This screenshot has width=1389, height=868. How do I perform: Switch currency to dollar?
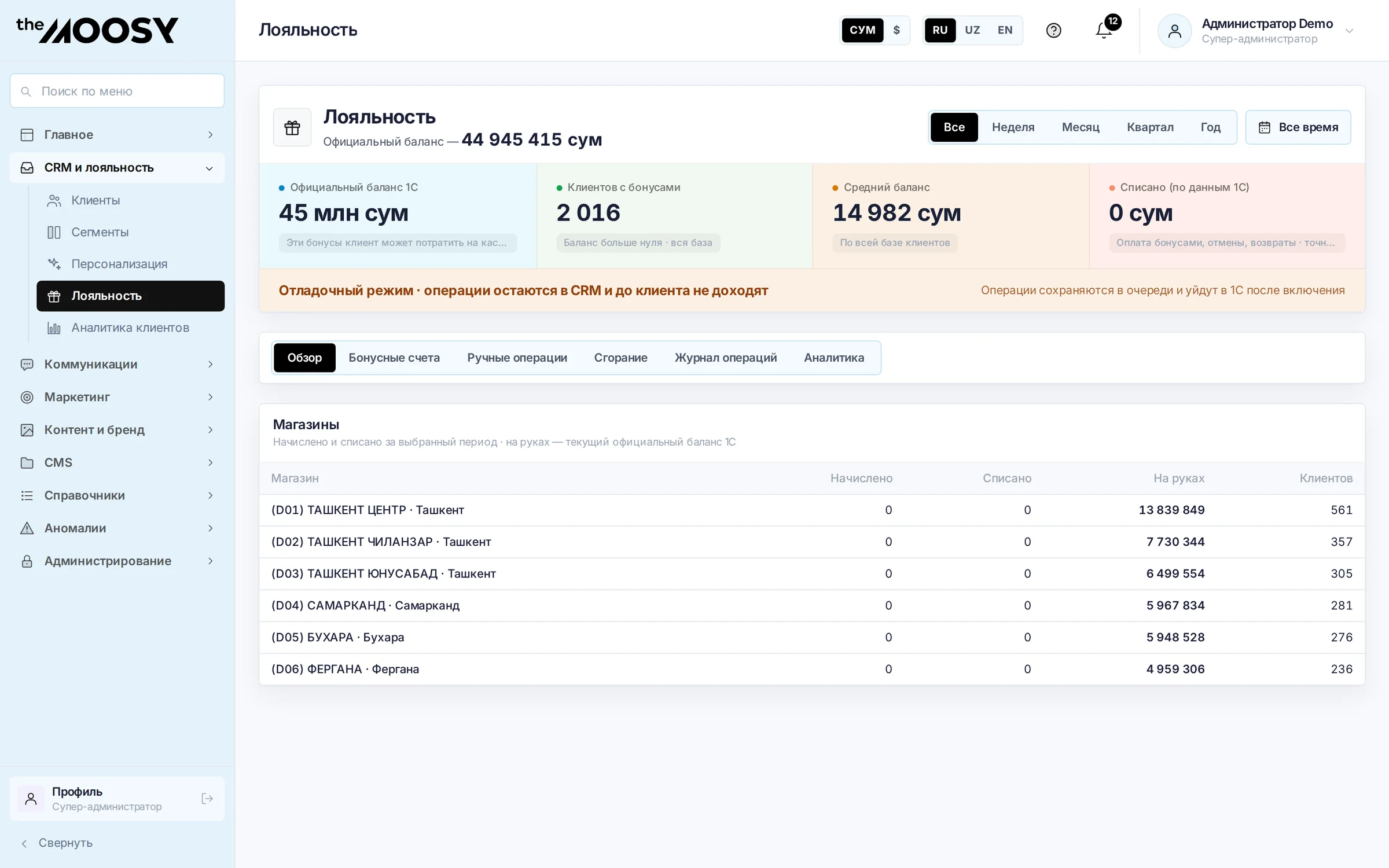tap(896, 30)
